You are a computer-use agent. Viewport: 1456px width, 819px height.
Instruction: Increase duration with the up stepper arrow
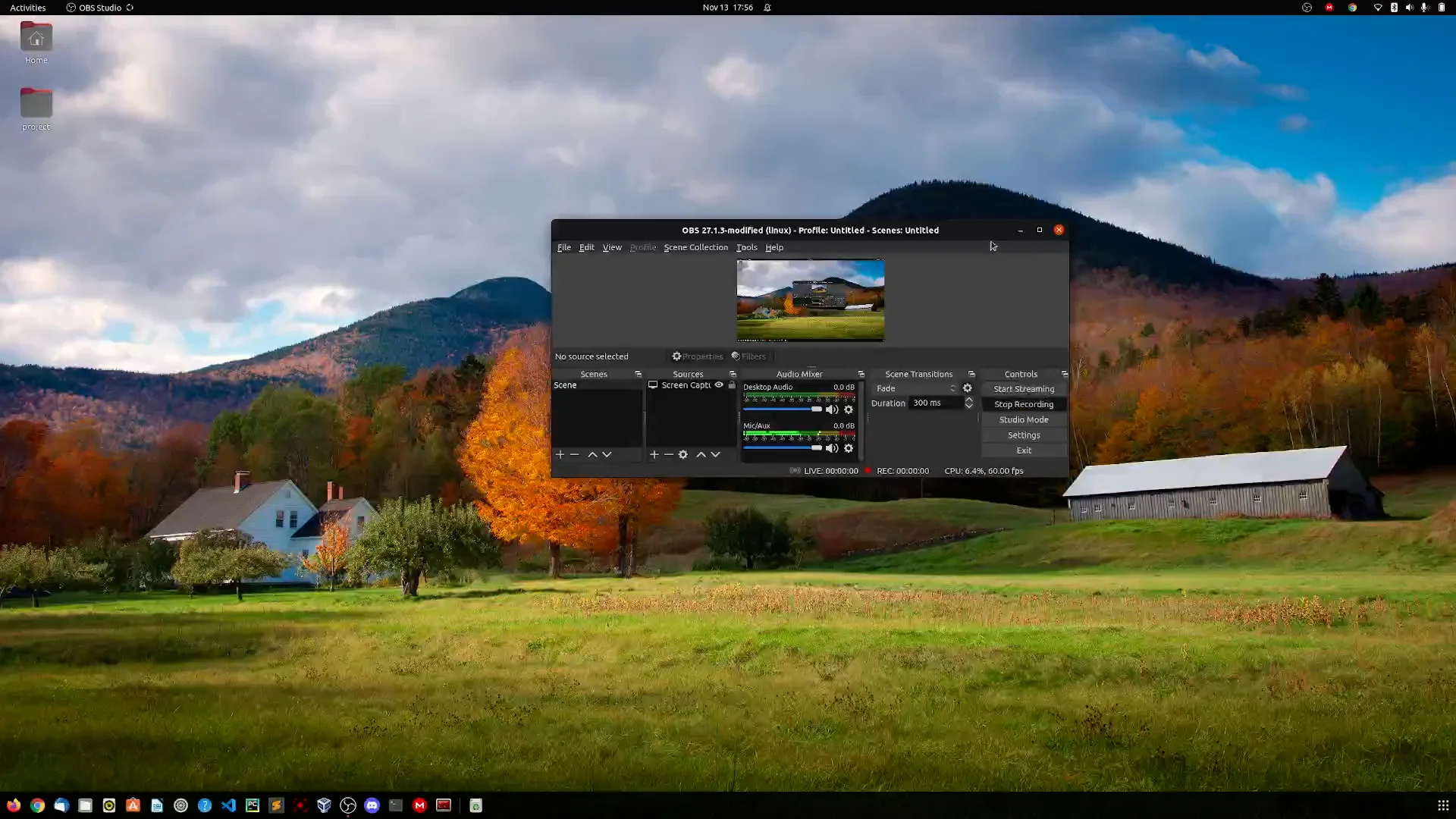click(968, 400)
